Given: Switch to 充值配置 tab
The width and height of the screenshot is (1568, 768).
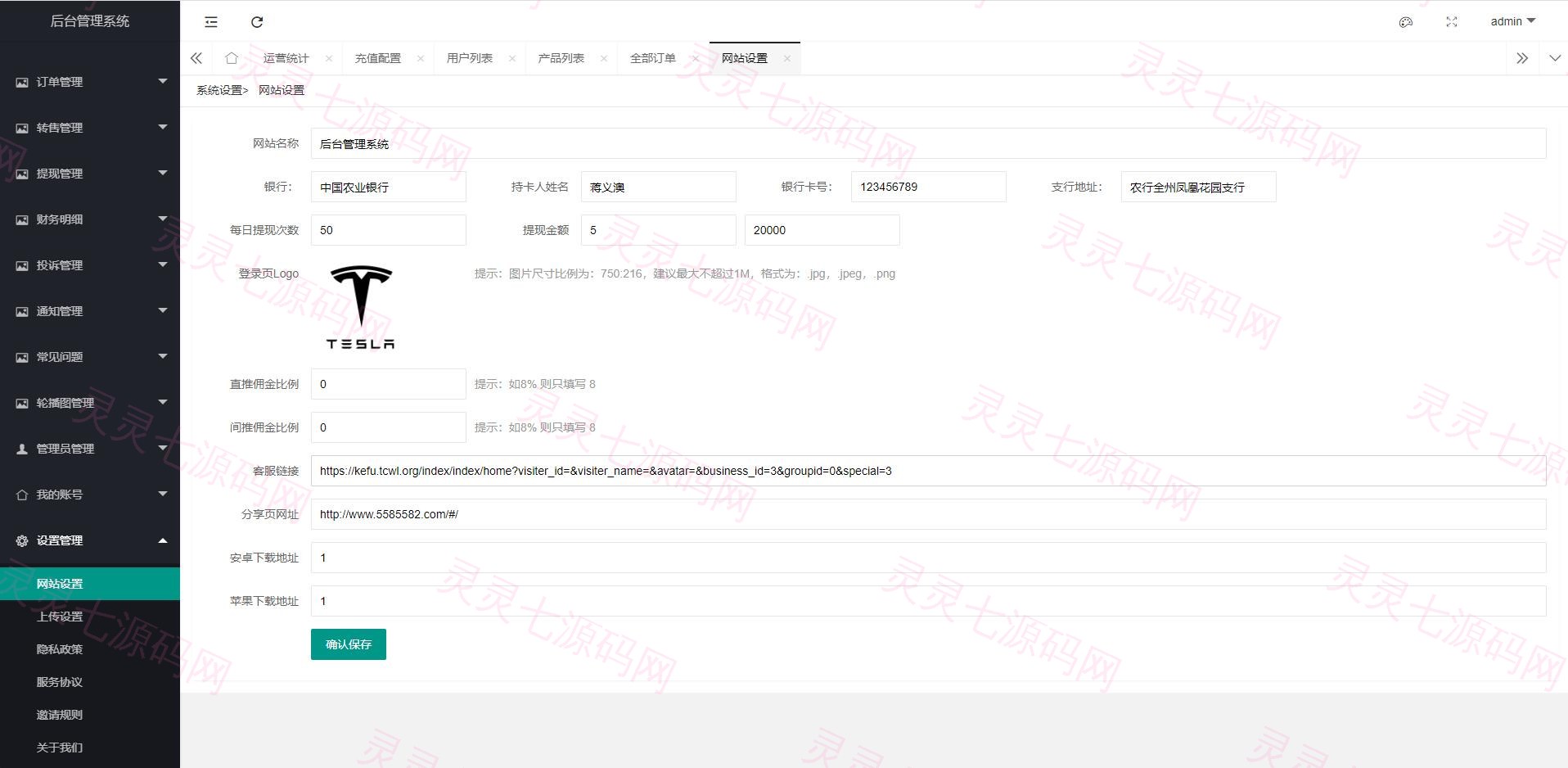Looking at the screenshot, I should tap(378, 58).
